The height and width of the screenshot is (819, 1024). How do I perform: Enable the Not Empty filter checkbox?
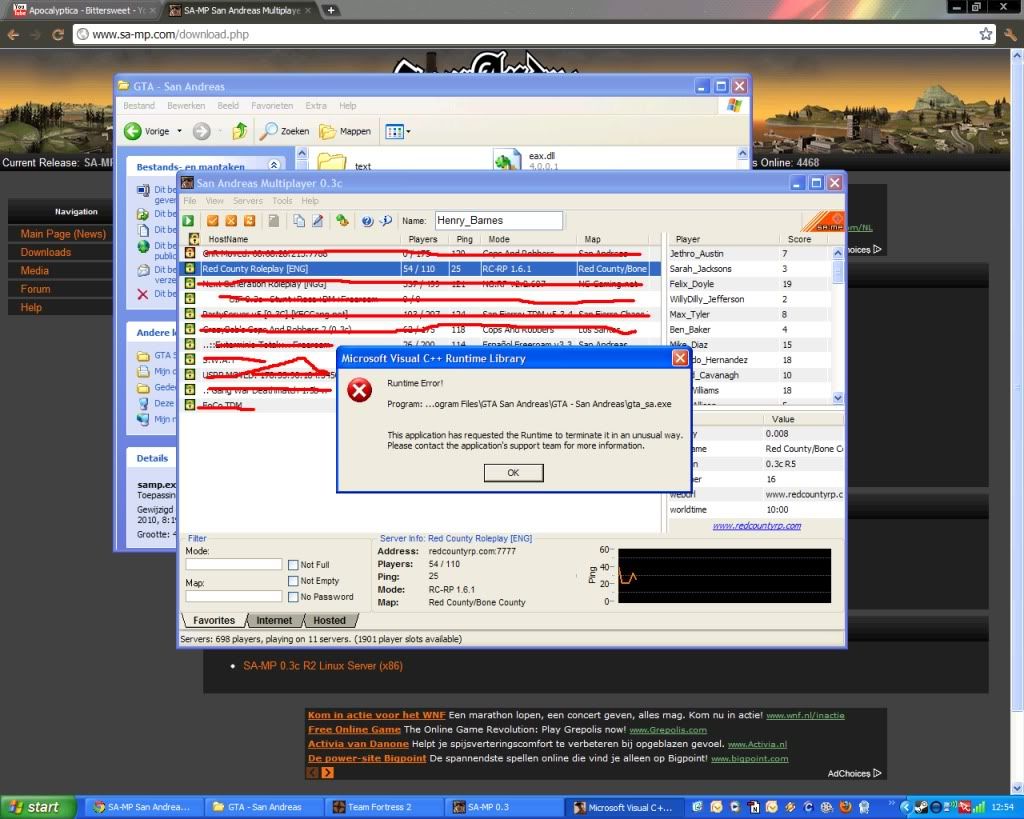pyautogui.click(x=293, y=581)
